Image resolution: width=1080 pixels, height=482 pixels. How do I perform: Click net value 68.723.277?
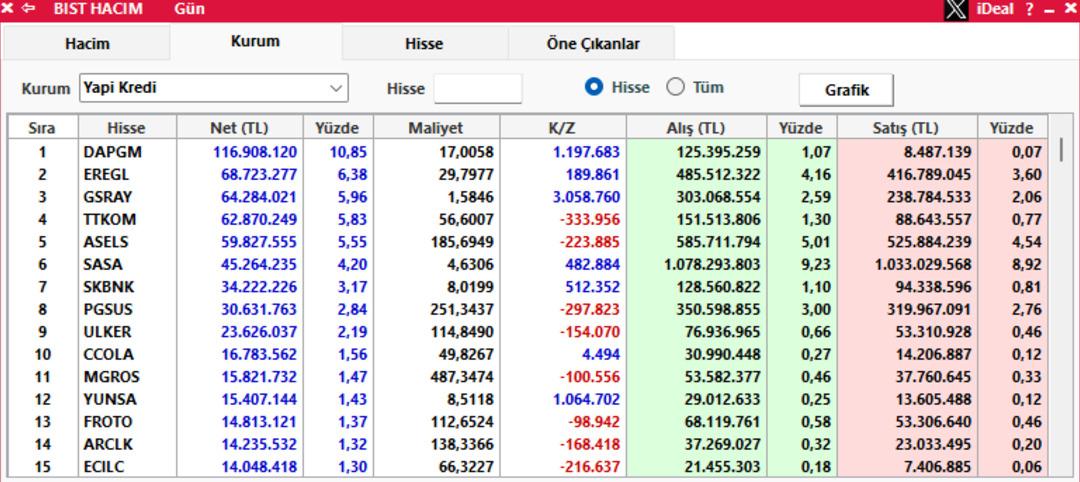pyautogui.click(x=259, y=174)
